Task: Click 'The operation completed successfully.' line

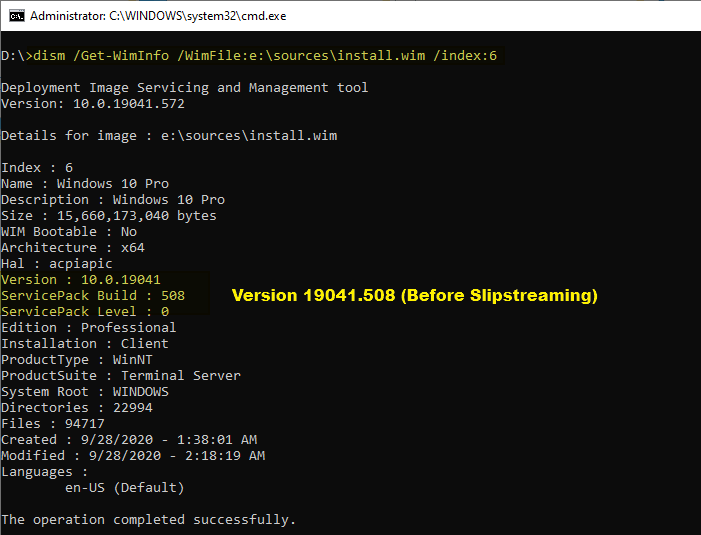Action: click(x=149, y=520)
